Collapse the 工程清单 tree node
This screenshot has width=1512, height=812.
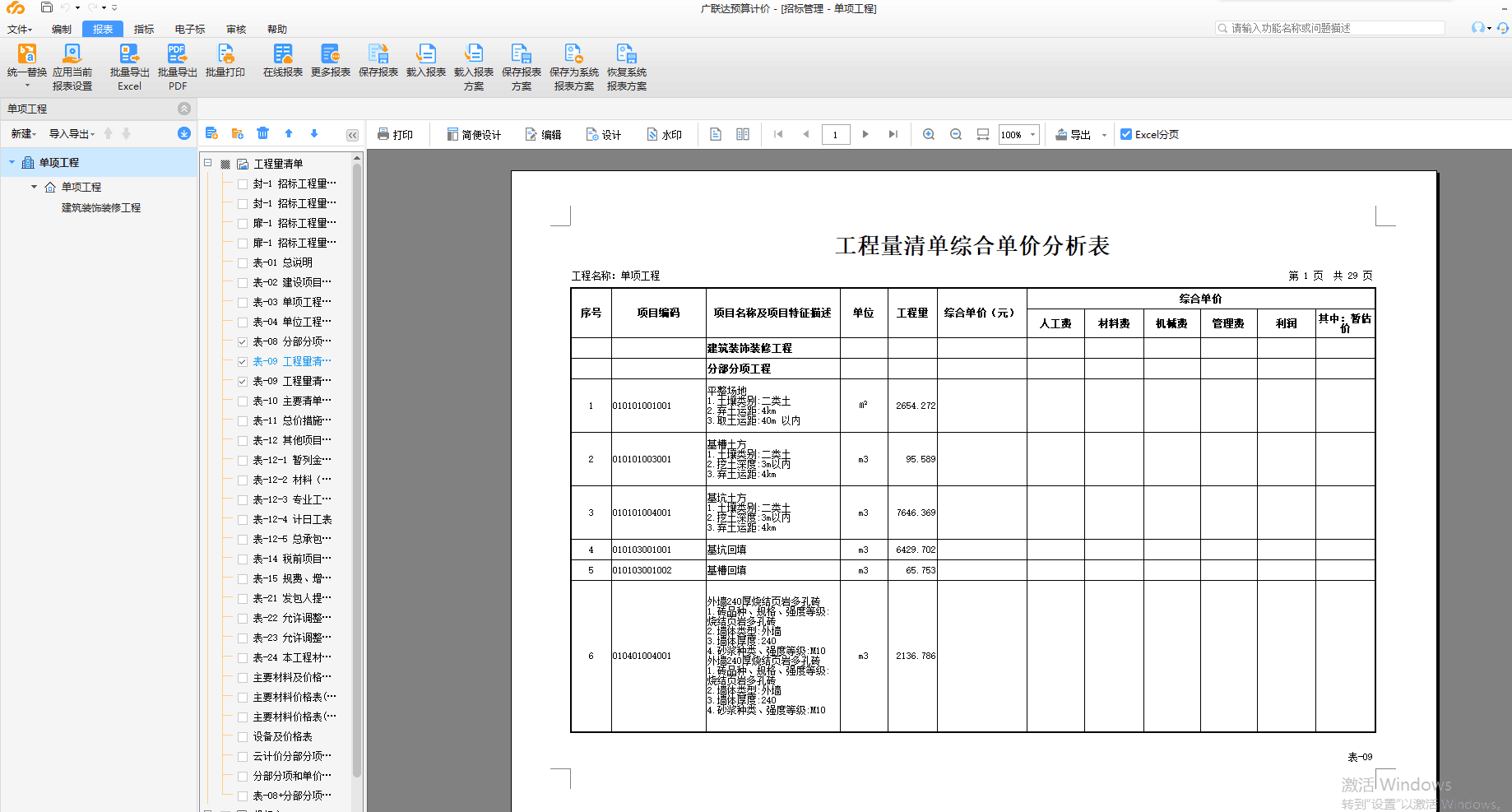tap(208, 163)
